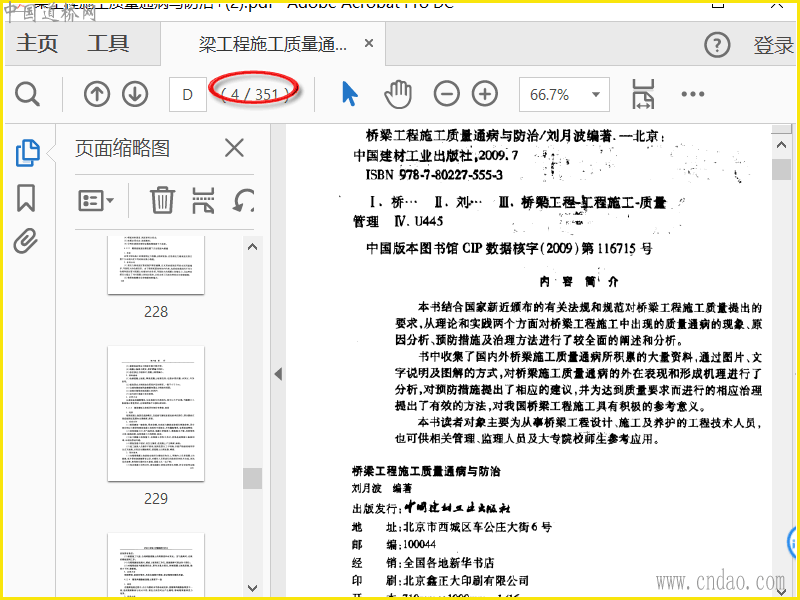Click the ISBN 978-7-80227-555-3 line
Viewport: 800px width, 600px height.
click(x=434, y=175)
